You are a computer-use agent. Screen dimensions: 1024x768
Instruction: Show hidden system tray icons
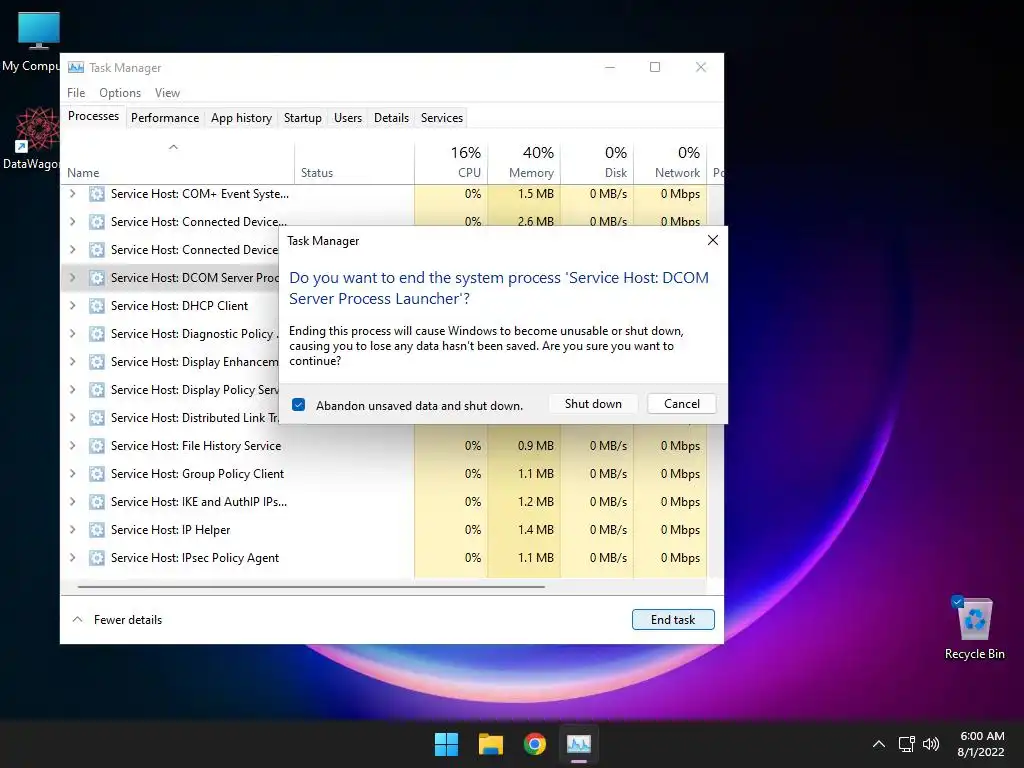(x=879, y=744)
